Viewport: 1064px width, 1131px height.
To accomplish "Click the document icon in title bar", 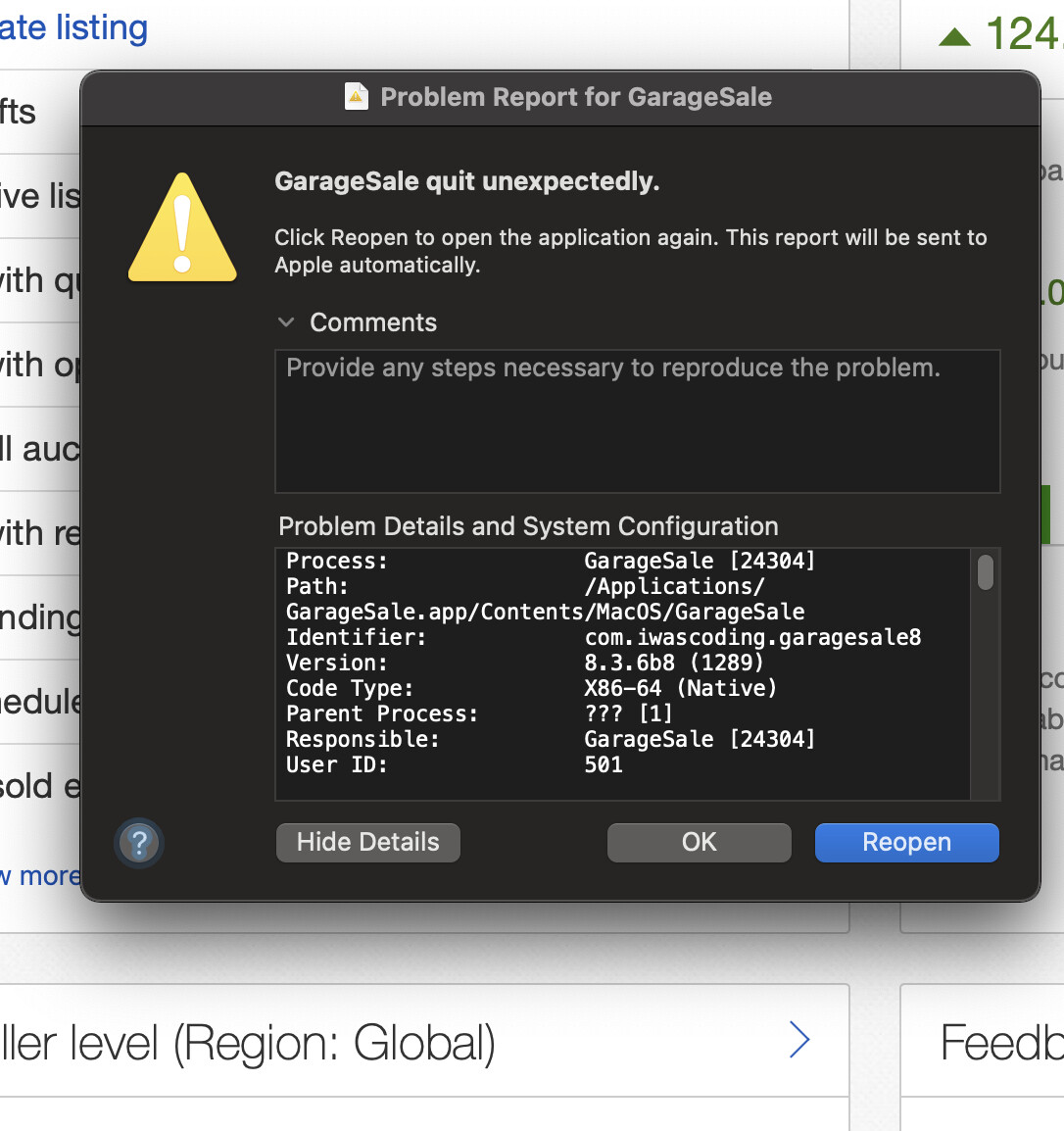I will [356, 97].
